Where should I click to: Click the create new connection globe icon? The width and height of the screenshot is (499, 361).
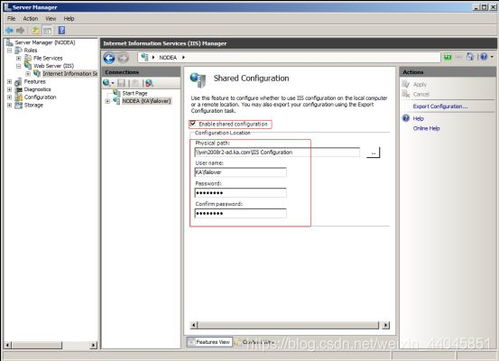click(x=106, y=83)
